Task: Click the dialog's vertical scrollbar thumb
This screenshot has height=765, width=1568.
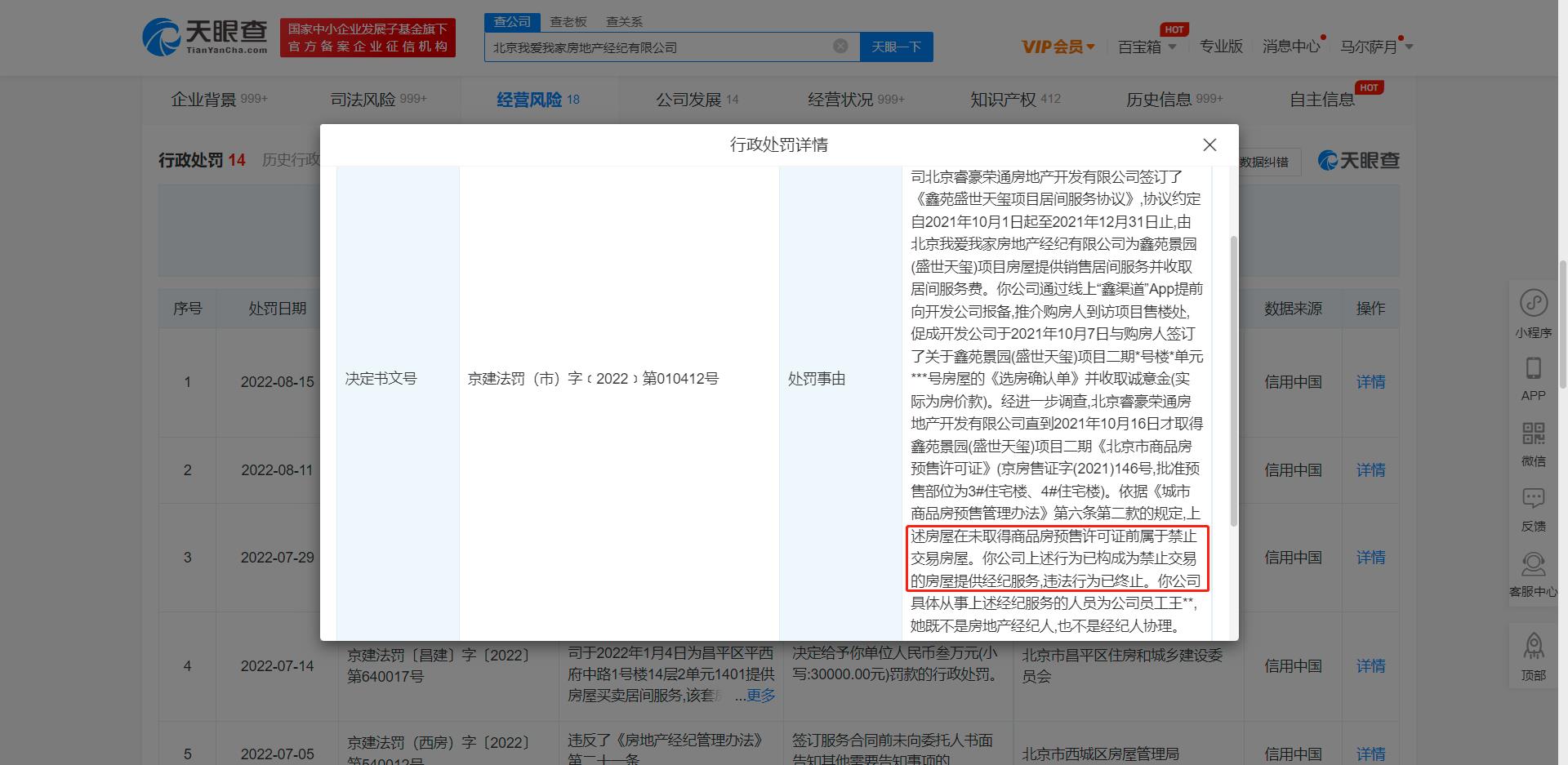Action: click(1233, 380)
